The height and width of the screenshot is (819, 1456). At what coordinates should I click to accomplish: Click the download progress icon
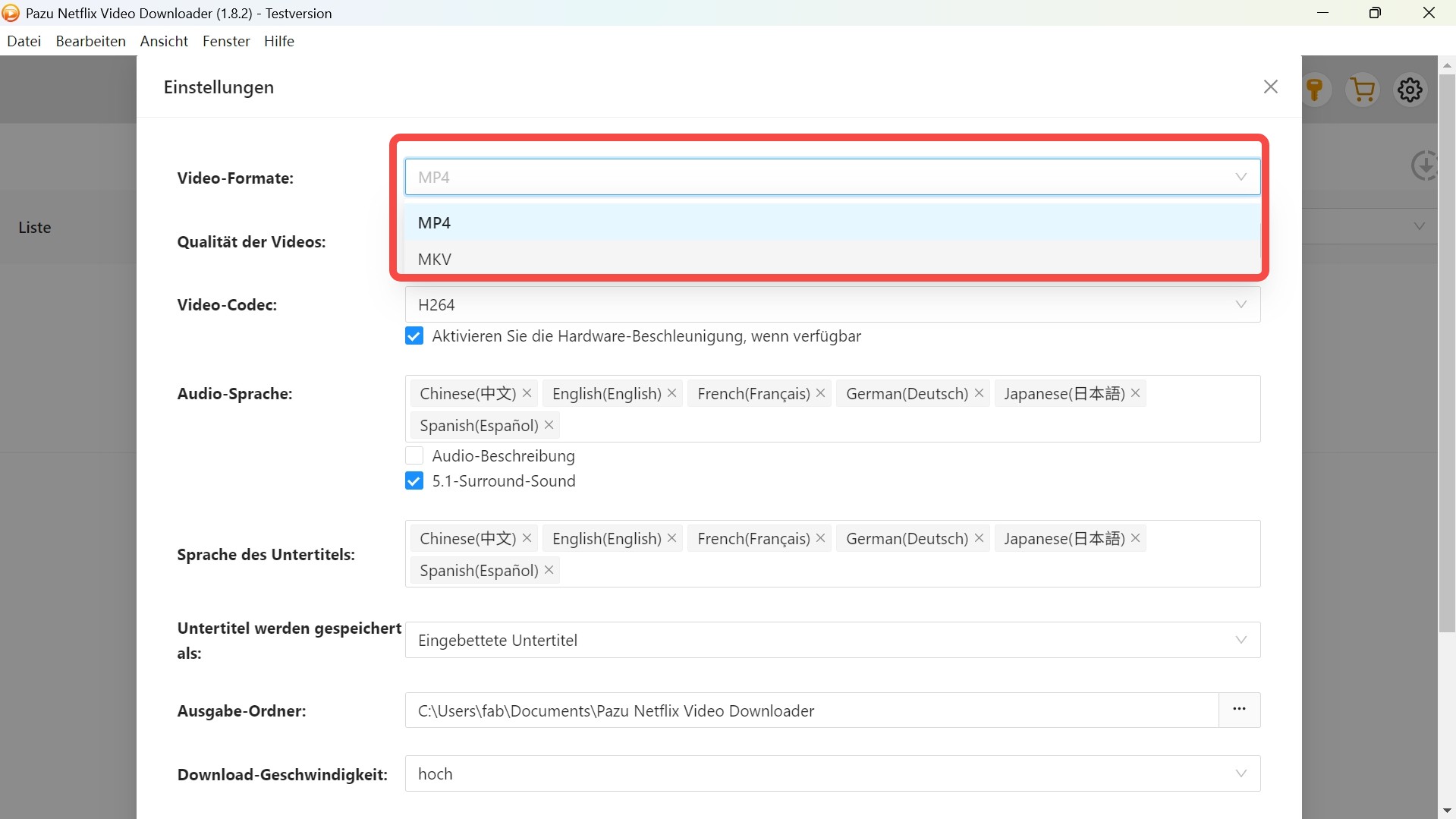click(x=1424, y=165)
